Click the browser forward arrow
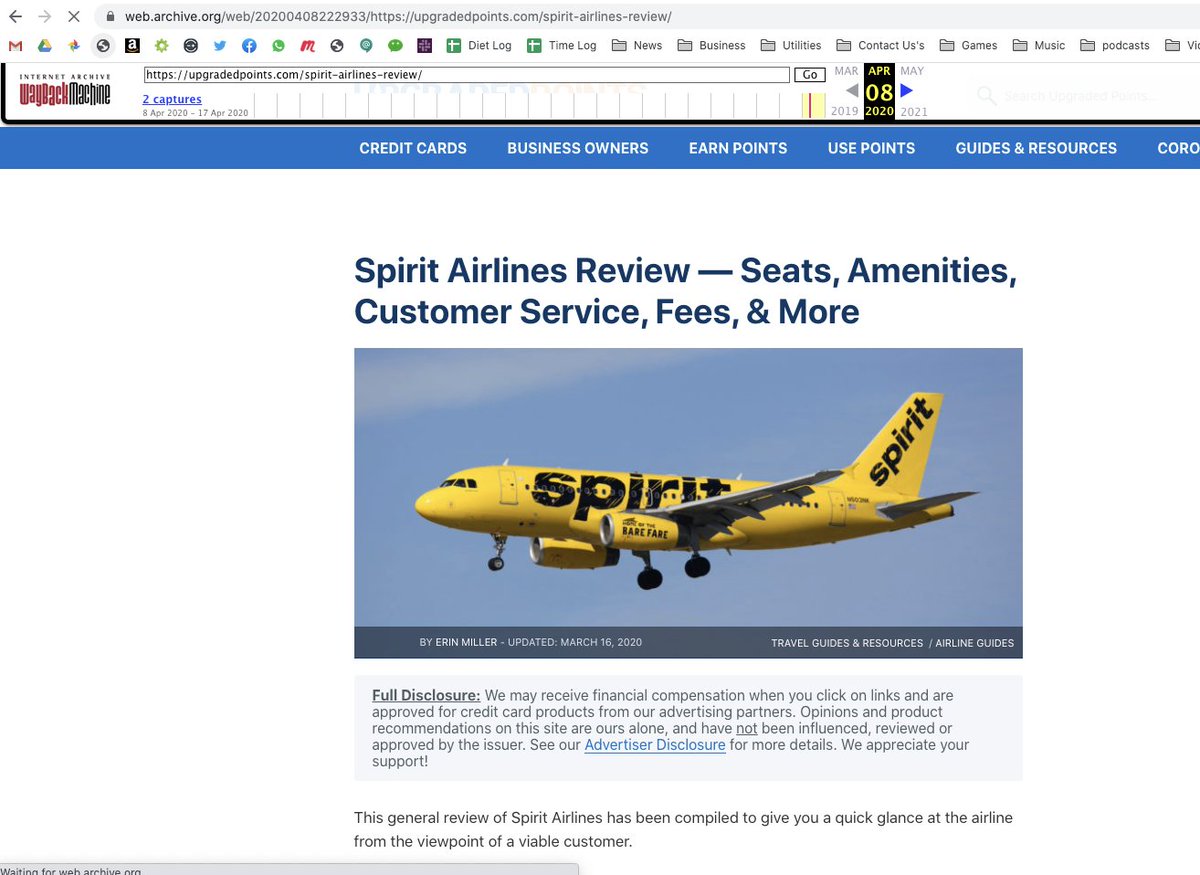The width and height of the screenshot is (1200, 875). (x=44, y=17)
